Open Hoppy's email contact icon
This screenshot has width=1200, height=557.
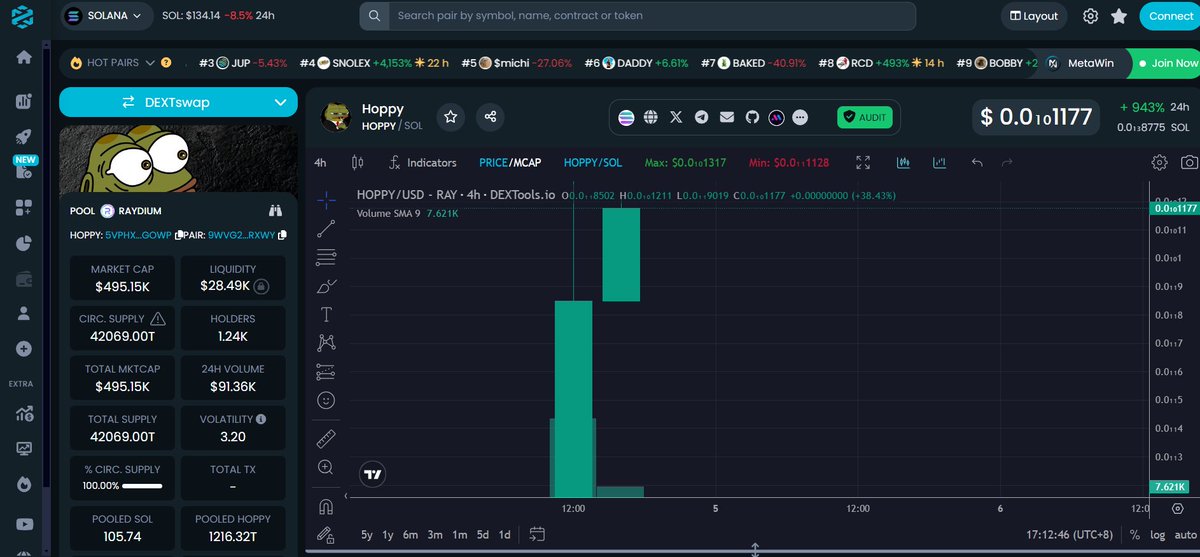point(726,117)
